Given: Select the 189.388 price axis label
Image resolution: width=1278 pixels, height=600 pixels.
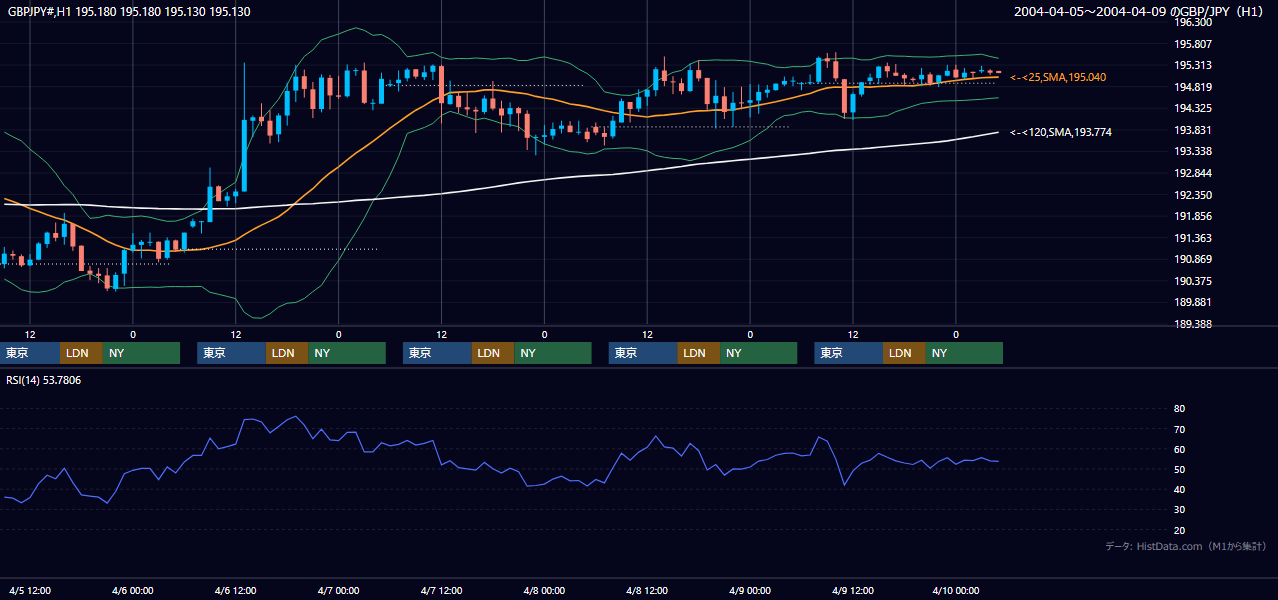Looking at the screenshot, I should [1193, 324].
